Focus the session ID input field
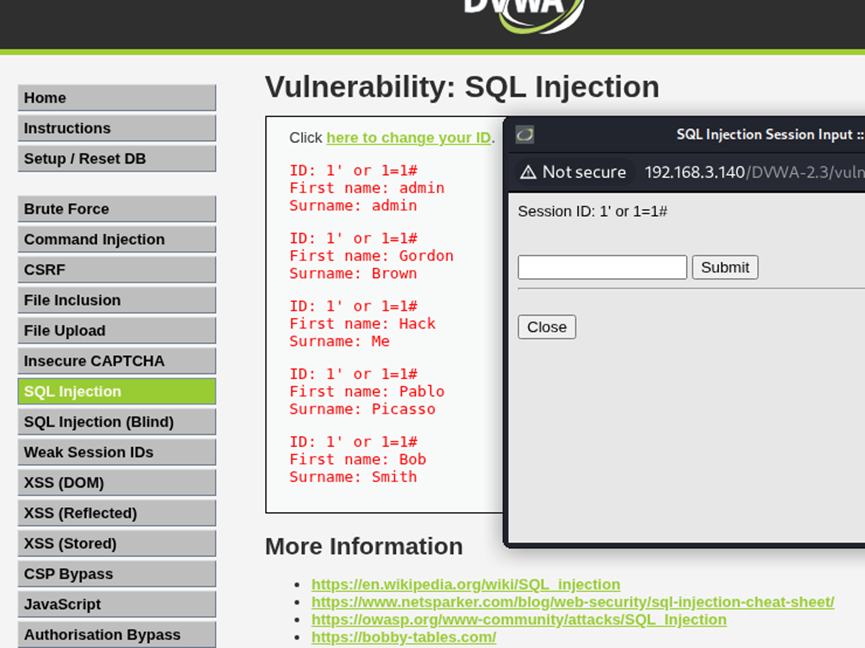The width and height of the screenshot is (865, 648). click(x=602, y=267)
